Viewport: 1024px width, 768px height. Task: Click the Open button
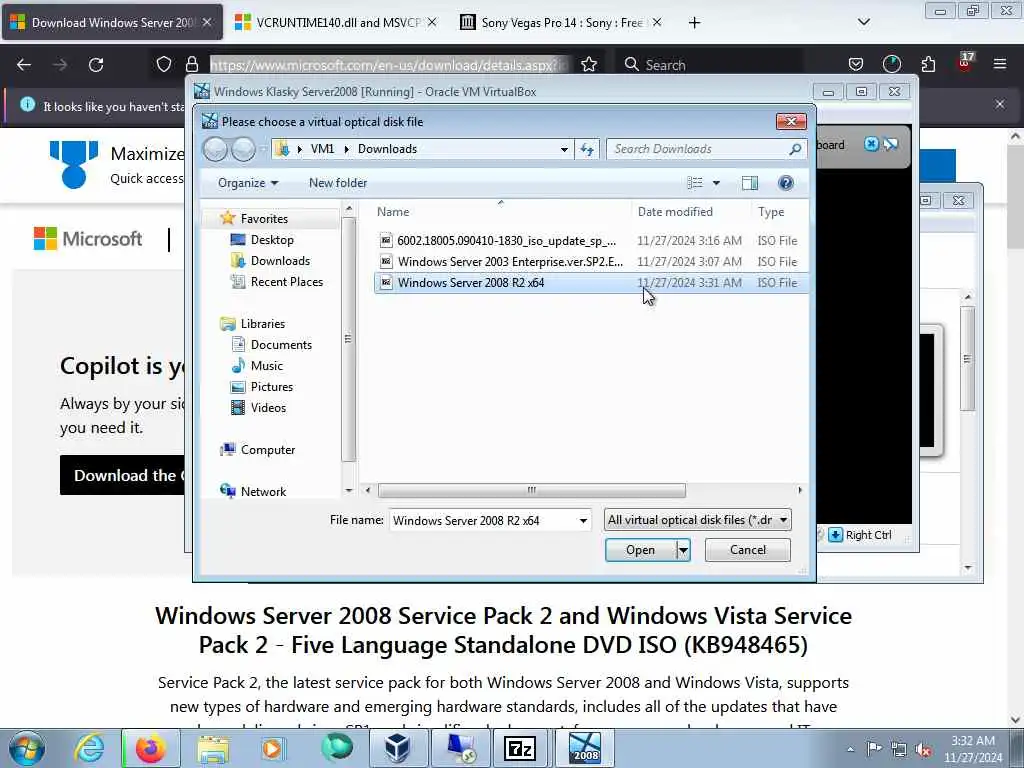coord(640,550)
